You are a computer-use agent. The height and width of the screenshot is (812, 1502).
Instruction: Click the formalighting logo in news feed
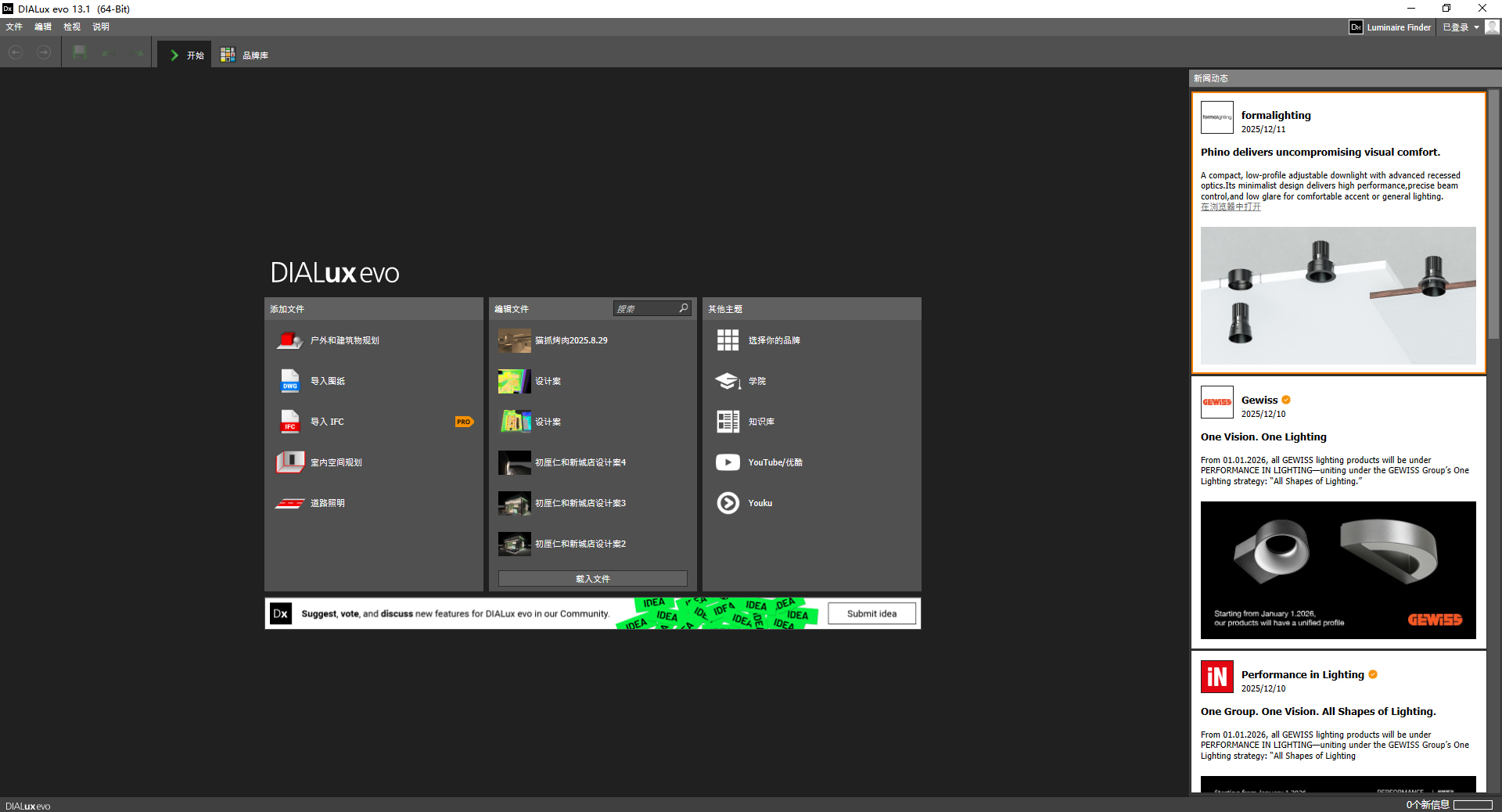(x=1216, y=117)
